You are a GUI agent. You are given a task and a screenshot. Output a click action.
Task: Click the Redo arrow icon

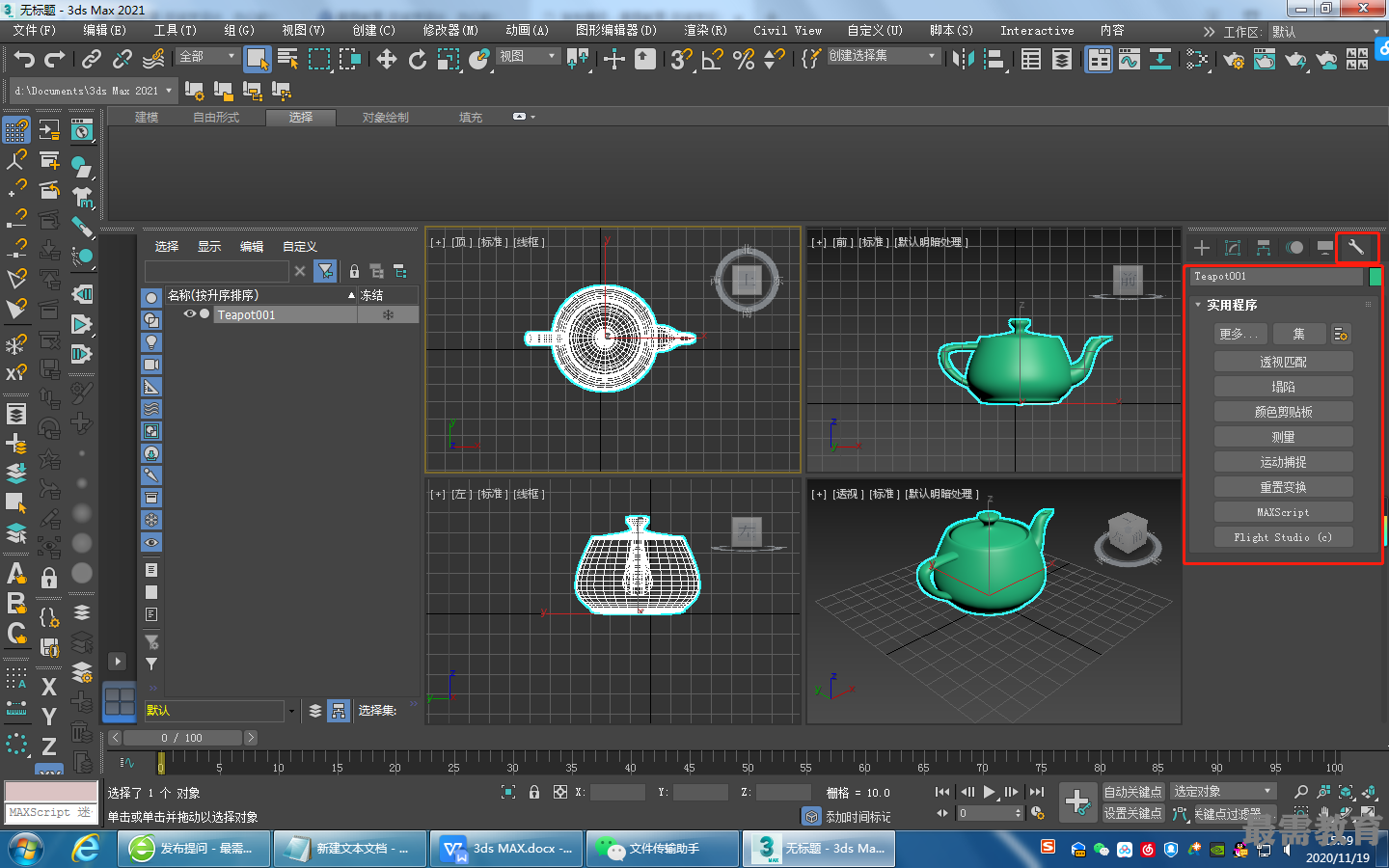[x=55, y=60]
